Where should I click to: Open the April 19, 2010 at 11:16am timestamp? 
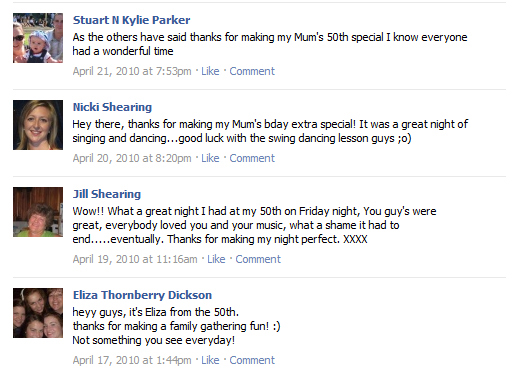point(135,259)
